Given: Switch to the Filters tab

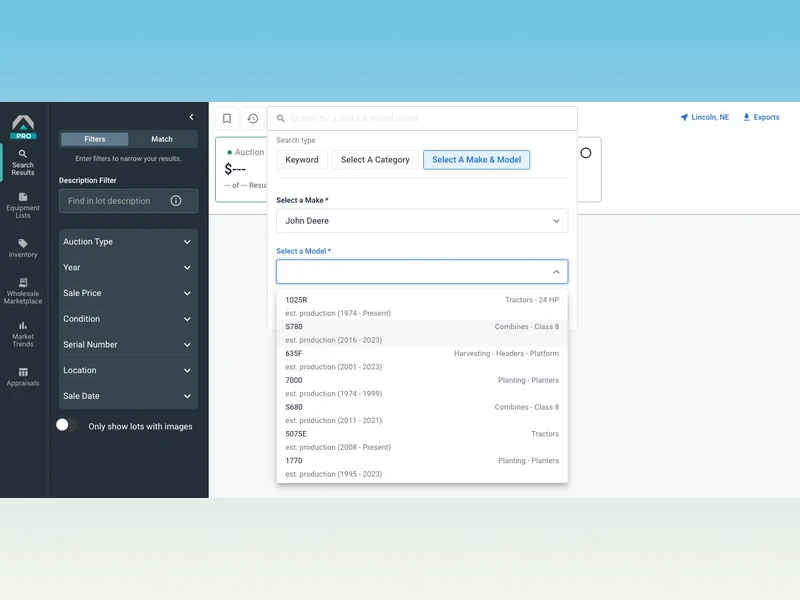Looking at the screenshot, I should (94, 139).
